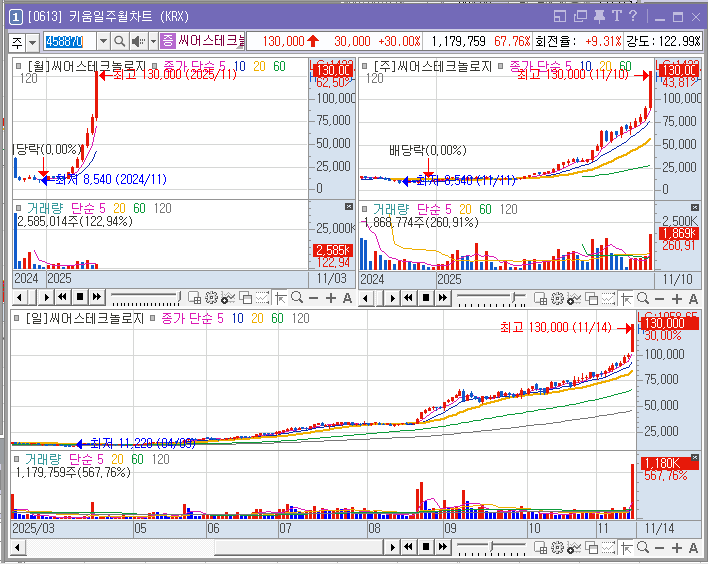Viewport: 708px width, 564px height.
Task: Stop the weekly chart playback
Action: coord(426,298)
